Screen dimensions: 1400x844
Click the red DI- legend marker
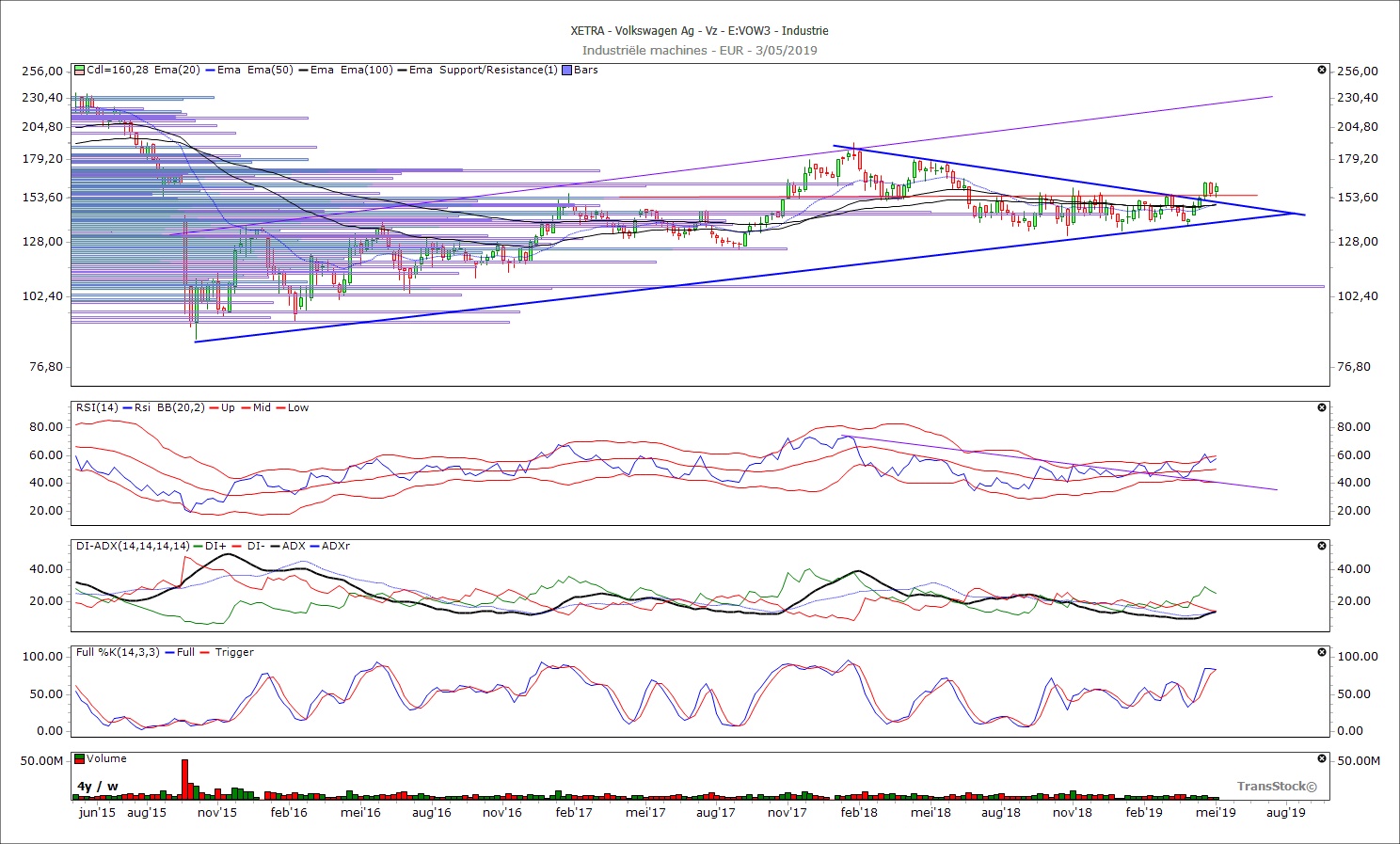pyautogui.click(x=236, y=546)
